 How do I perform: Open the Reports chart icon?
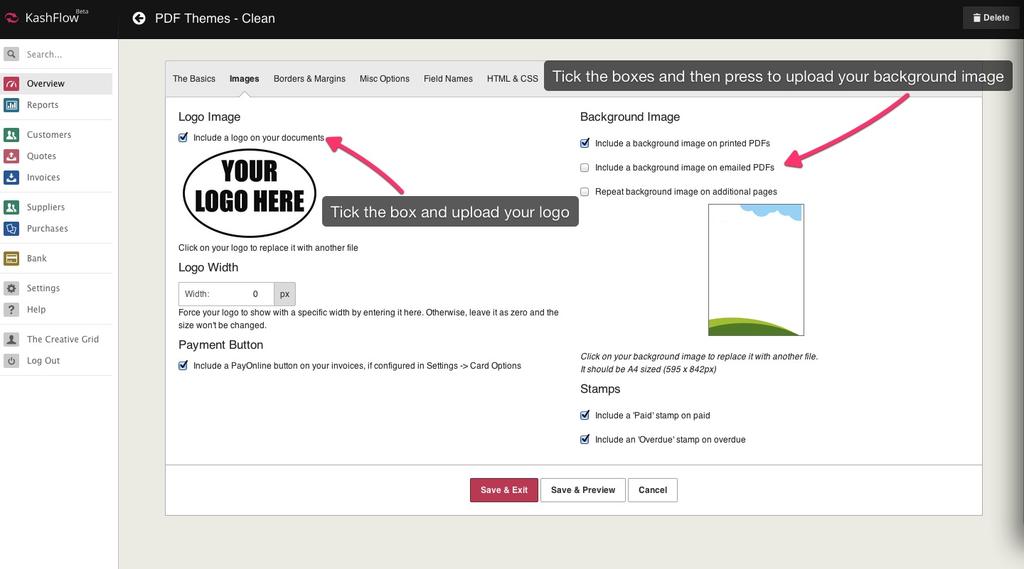tap(12, 105)
